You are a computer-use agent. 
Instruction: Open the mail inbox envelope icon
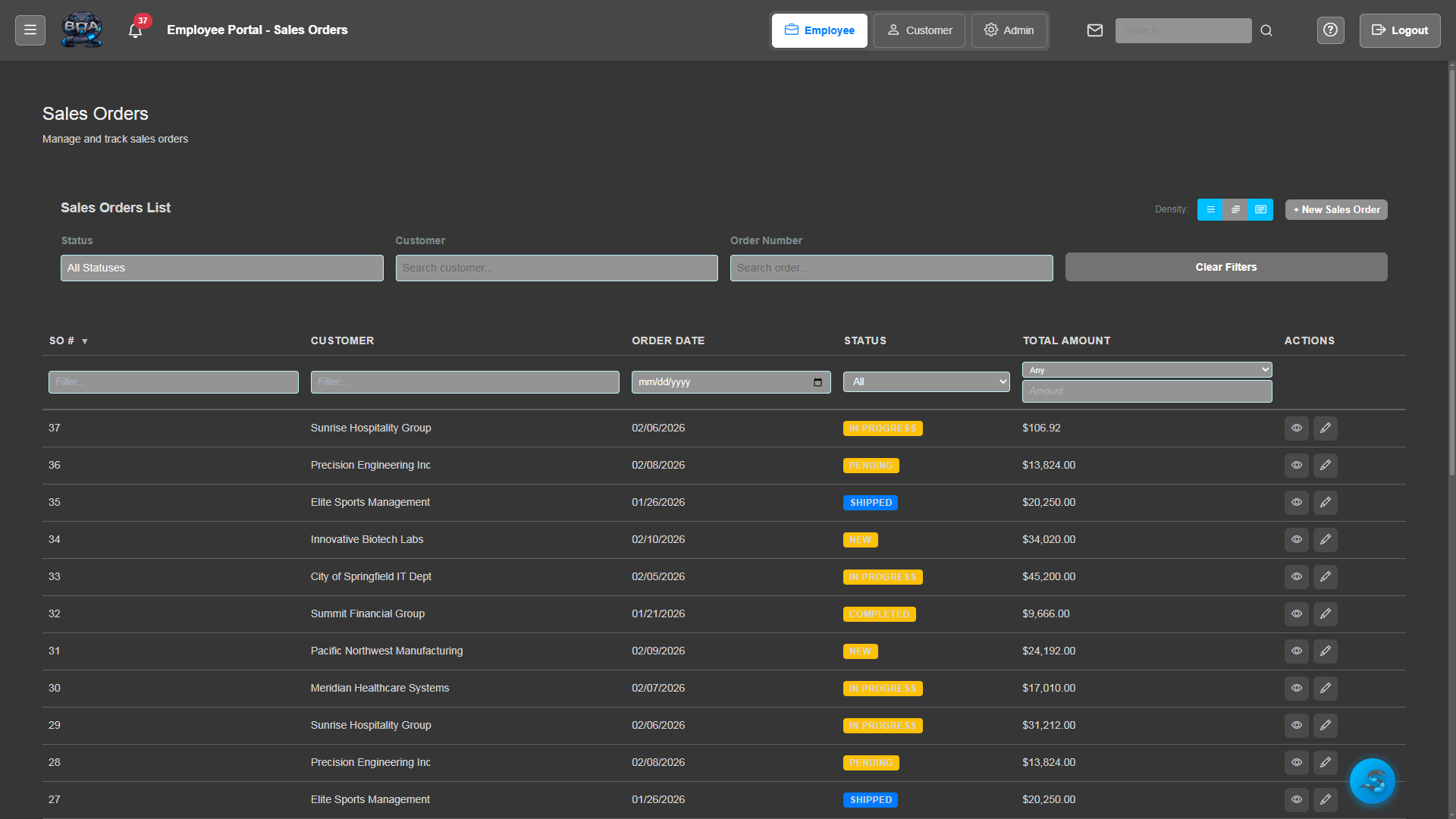[x=1095, y=30]
